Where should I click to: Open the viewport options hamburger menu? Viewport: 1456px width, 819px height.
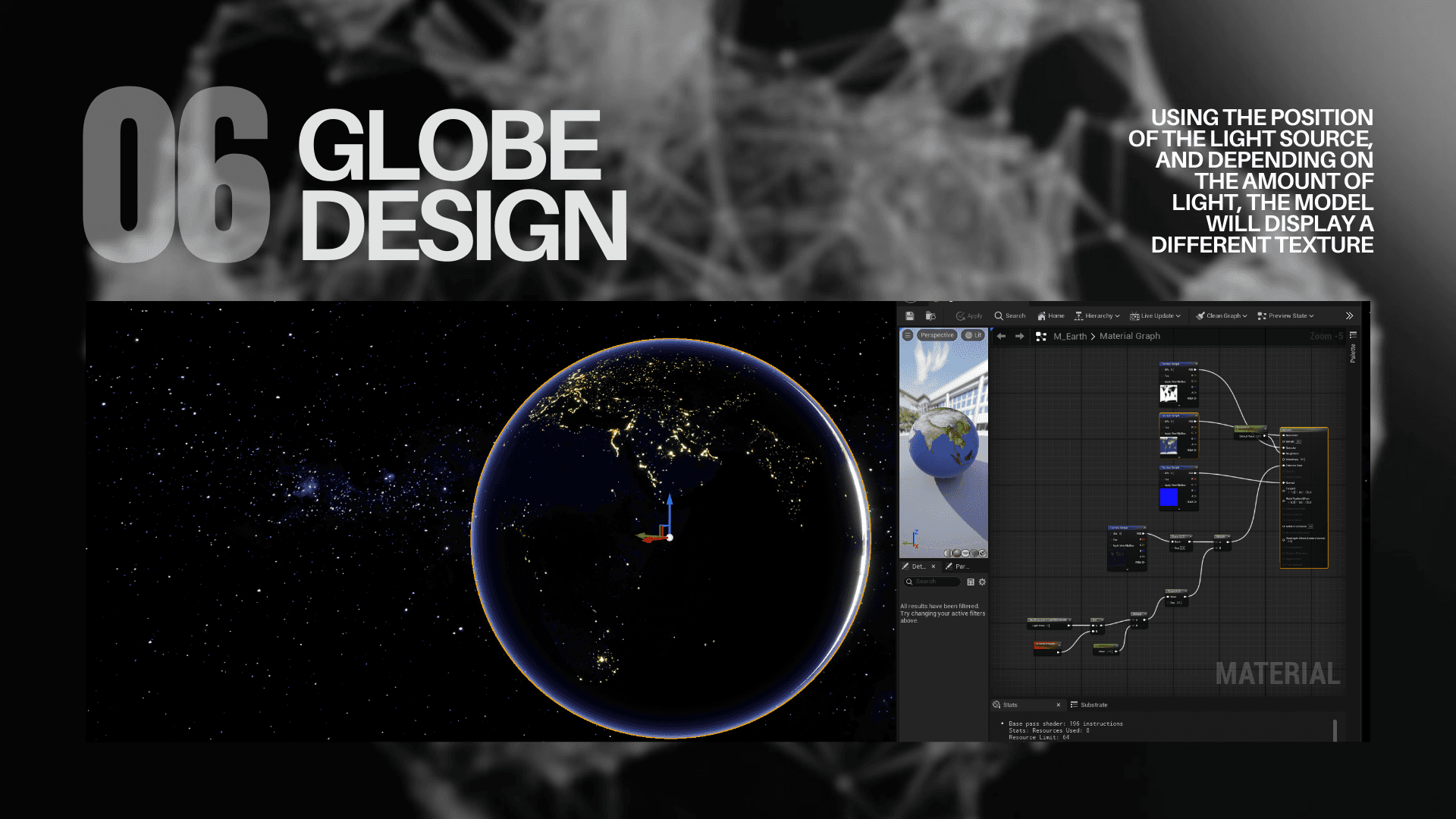[908, 334]
